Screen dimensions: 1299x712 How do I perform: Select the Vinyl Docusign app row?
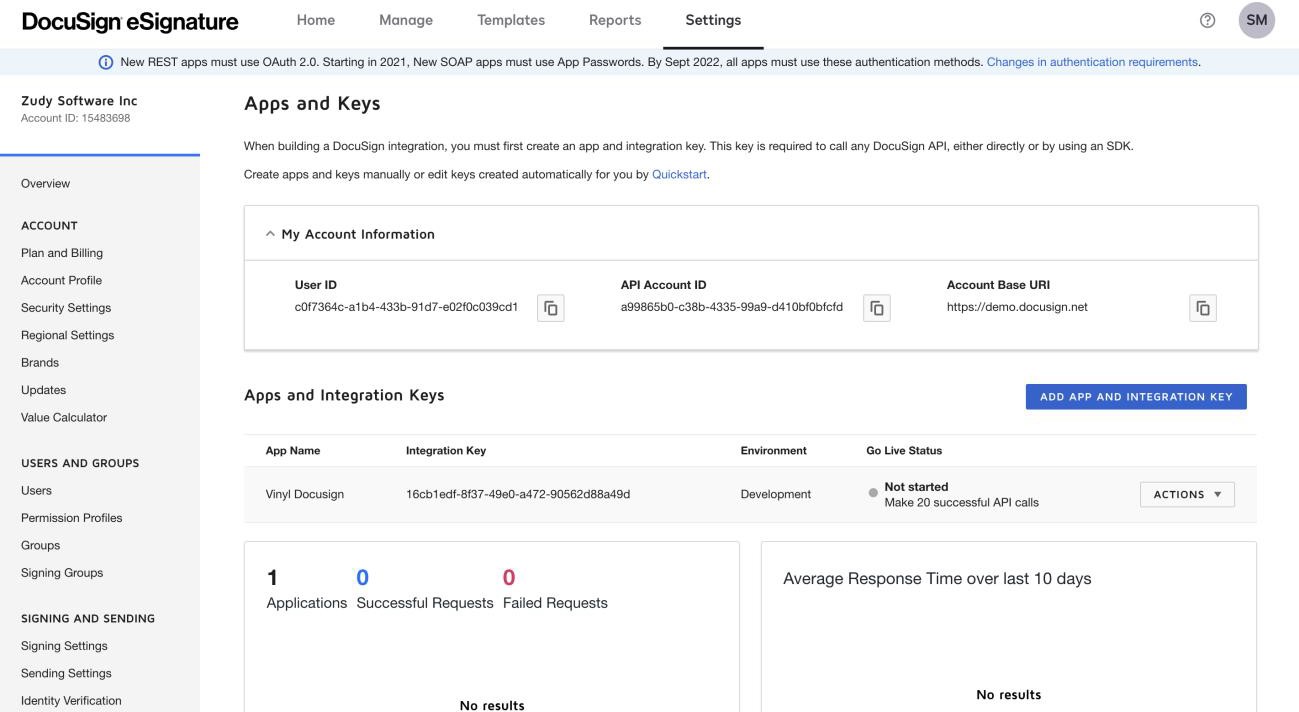click(305, 494)
